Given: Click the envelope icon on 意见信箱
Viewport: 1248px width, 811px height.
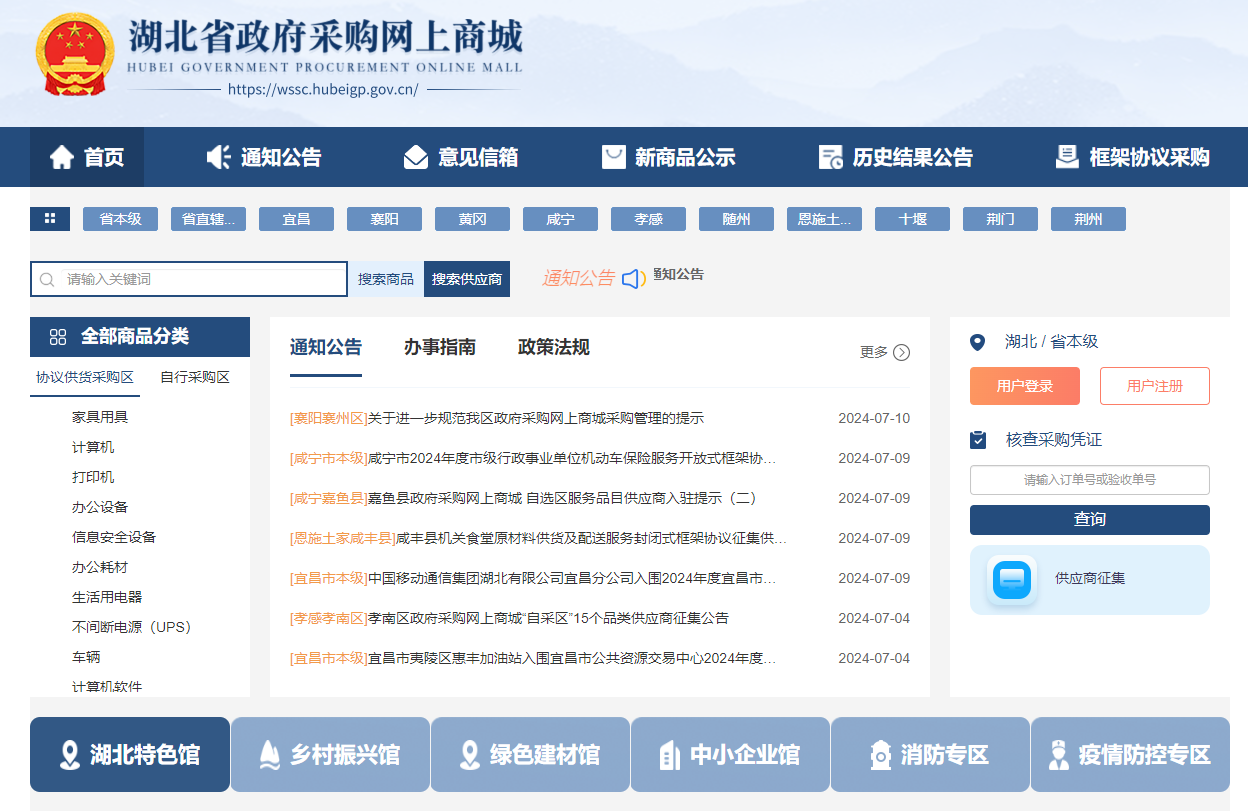Looking at the screenshot, I should [x=418, y=157].
